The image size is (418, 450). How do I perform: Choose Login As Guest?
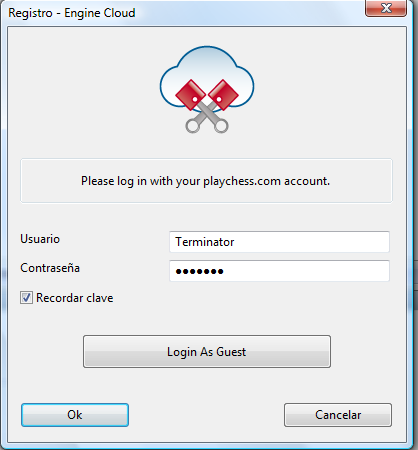coord(207,352)
